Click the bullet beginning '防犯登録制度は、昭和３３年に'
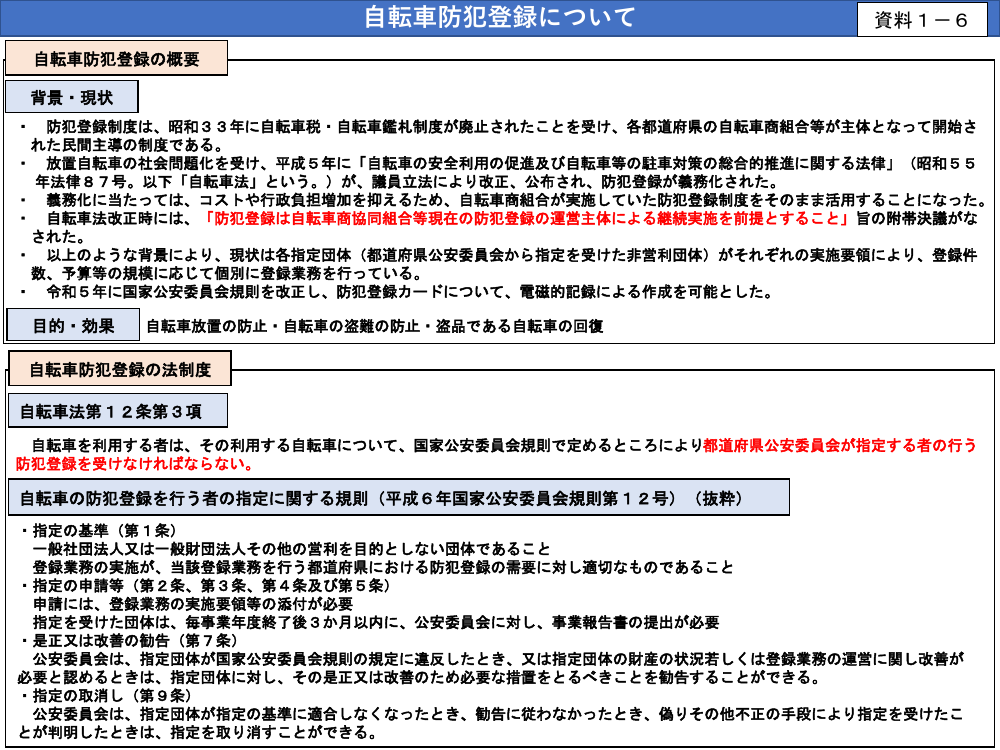This screenshot has width=1000, height=750. [498, 136]
